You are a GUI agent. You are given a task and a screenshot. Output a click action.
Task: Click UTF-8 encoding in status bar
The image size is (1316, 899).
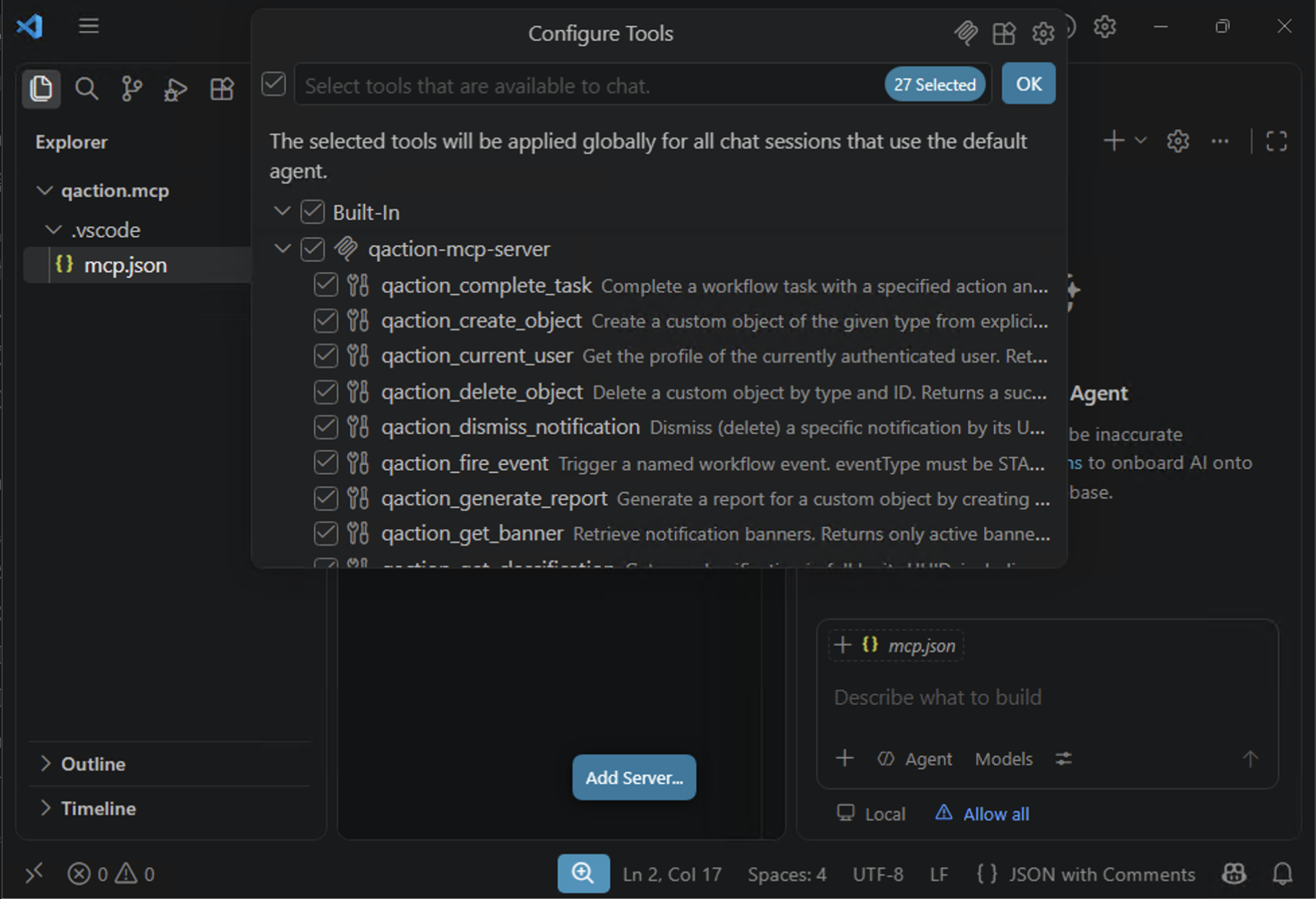pos(878,874)
